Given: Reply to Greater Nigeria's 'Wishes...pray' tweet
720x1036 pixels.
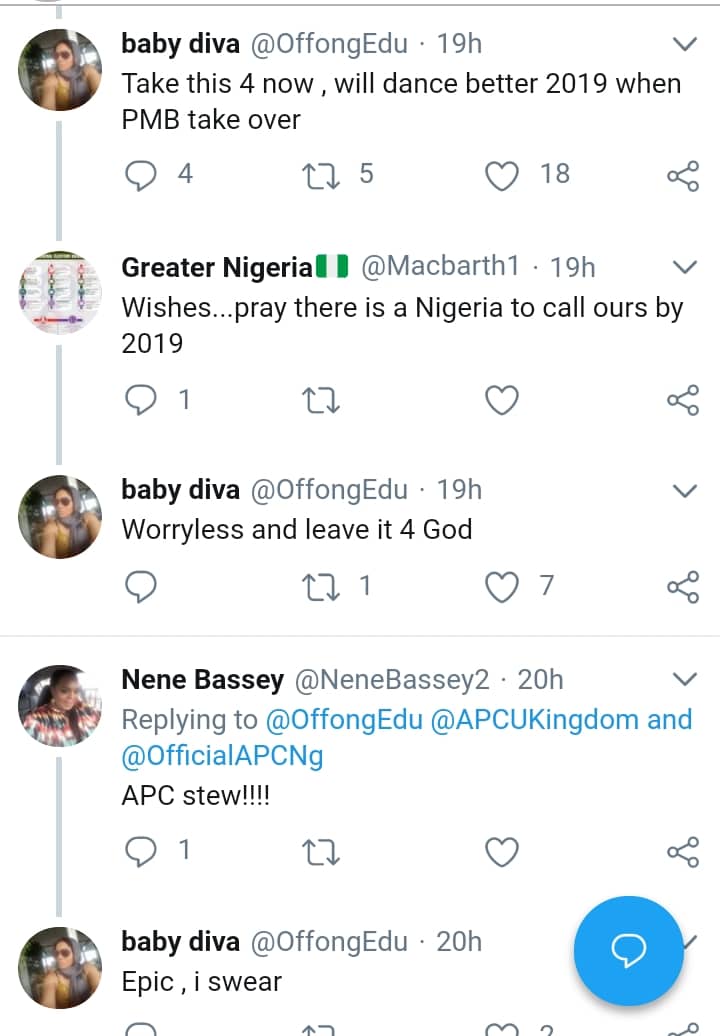Looking at the screenshot, I should [142, 401].
